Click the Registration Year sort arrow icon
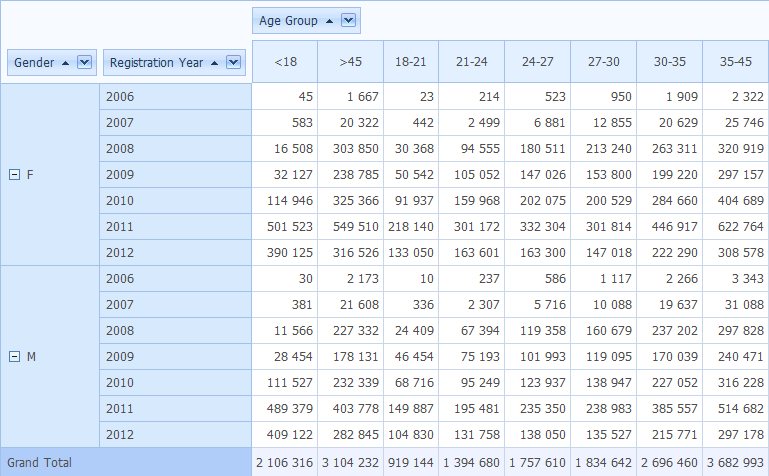Image resolution: width=769 pixels, height=476 pixels. tap(214, 63)
